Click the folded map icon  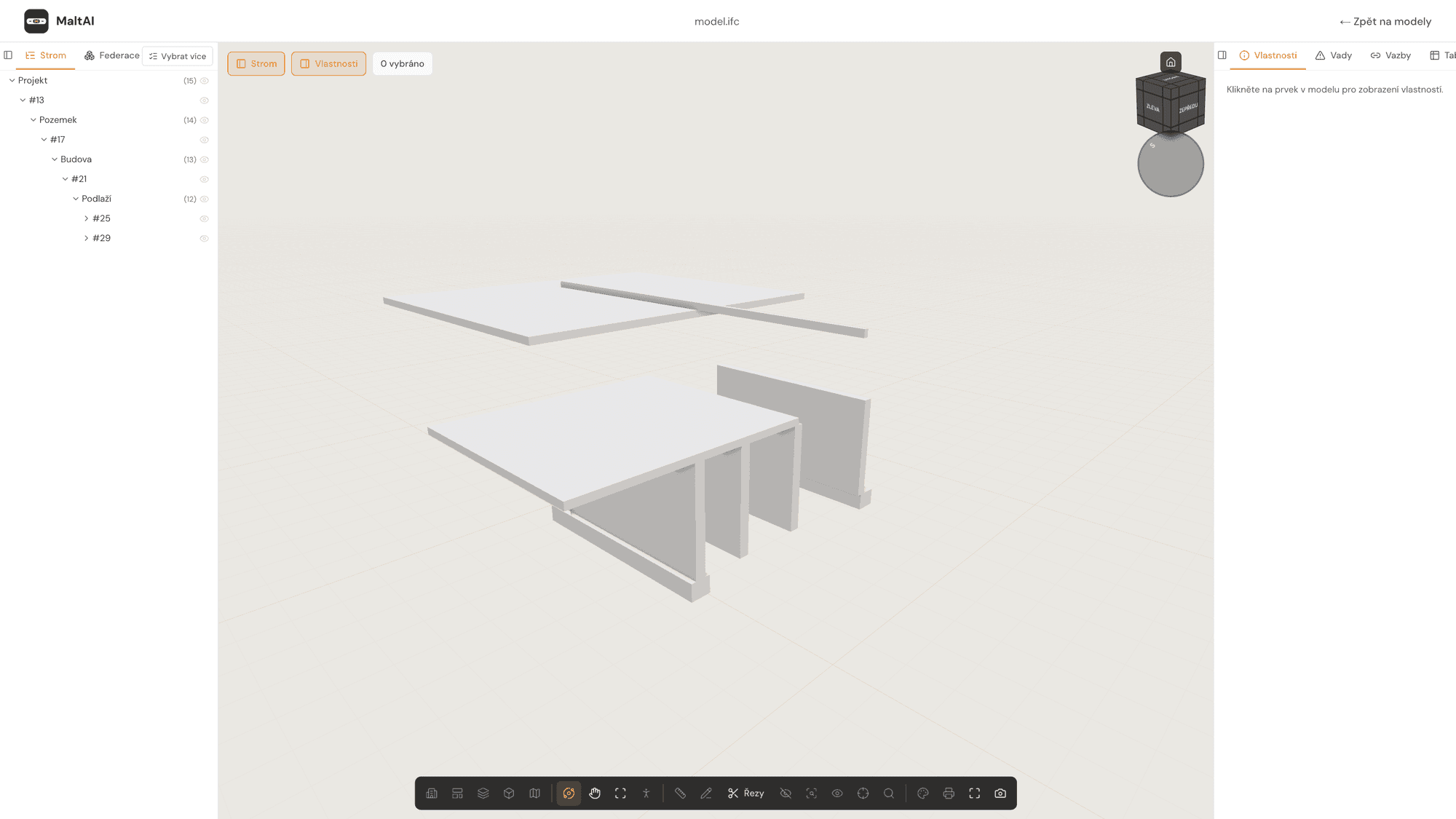pos(535,794)
